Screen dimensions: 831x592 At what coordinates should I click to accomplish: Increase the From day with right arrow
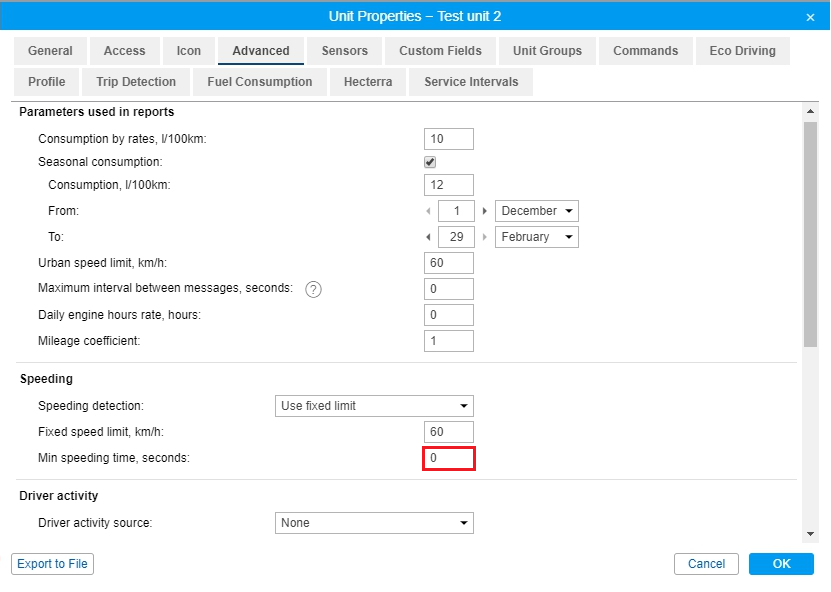pyautogui.click(x=485, y=211)
